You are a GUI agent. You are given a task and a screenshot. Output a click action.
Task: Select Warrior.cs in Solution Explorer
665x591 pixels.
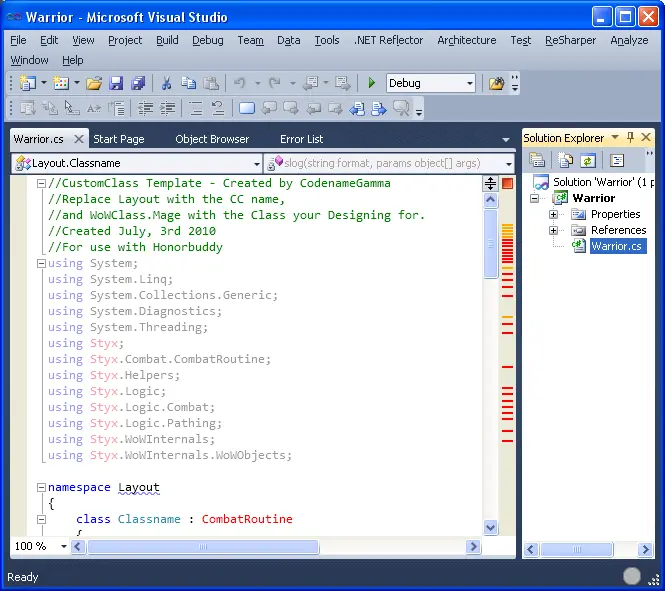tap(616, 246)
